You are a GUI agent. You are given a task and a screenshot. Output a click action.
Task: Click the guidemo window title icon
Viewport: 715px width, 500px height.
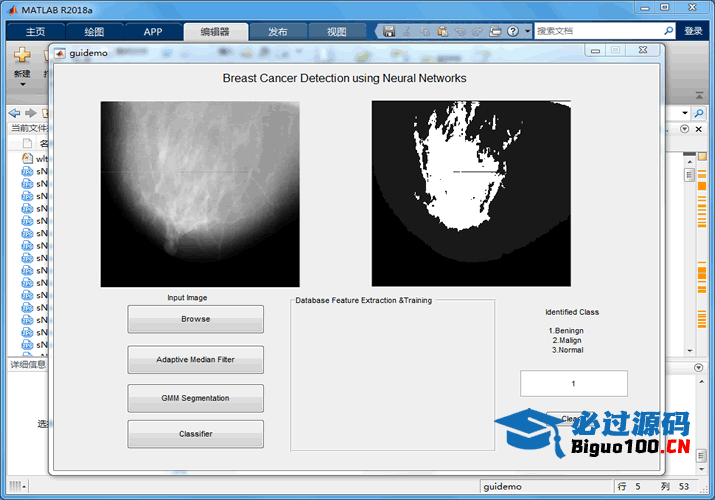60,53
